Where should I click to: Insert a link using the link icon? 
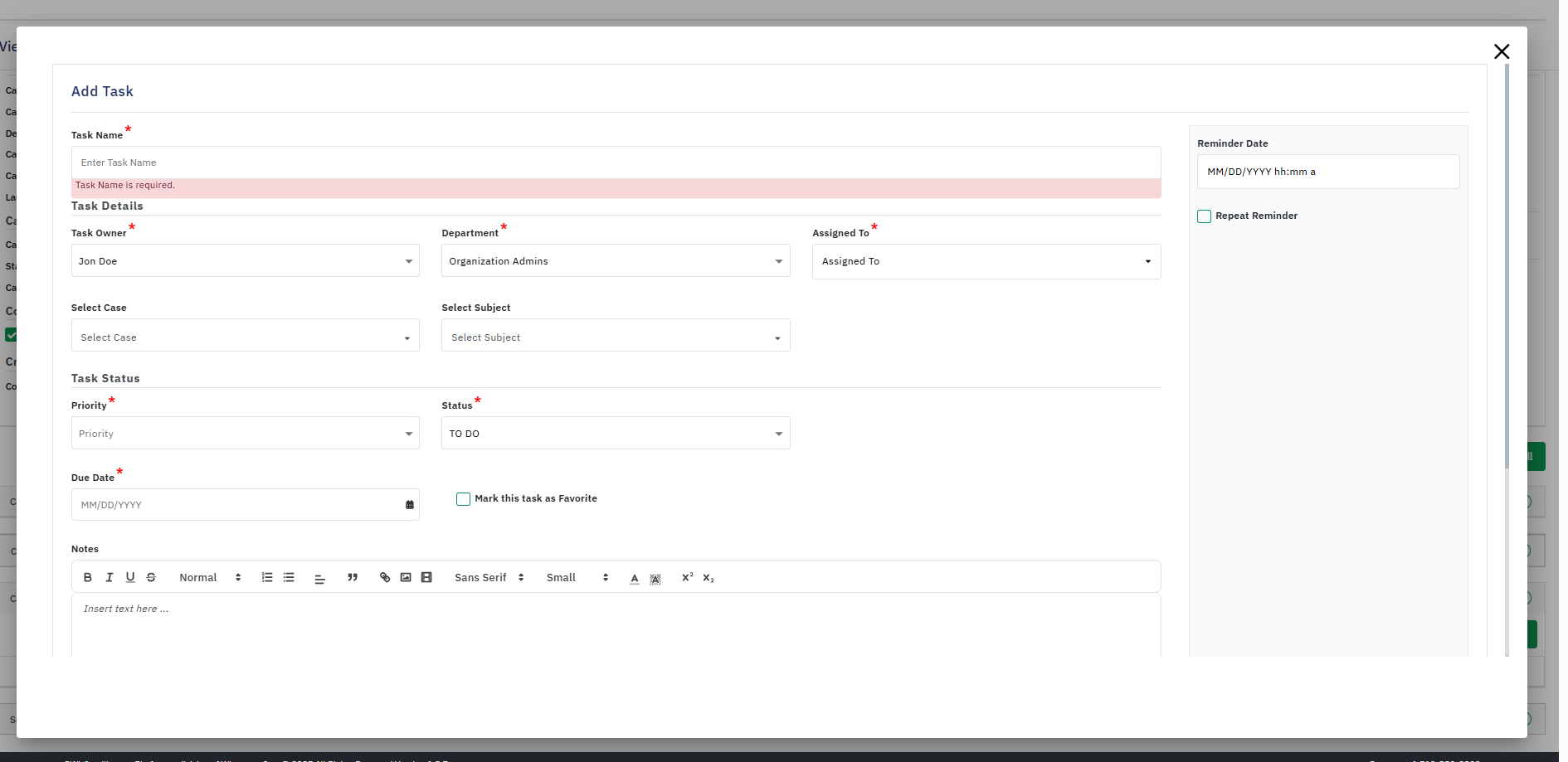point(385,578)
